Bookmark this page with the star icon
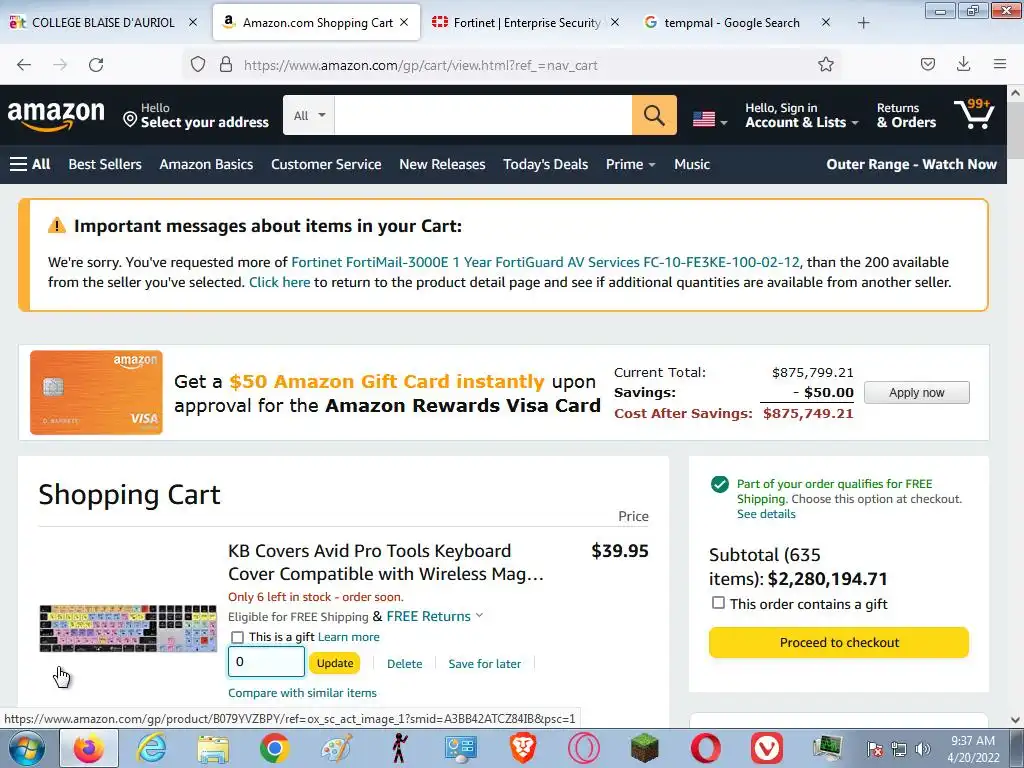Viewport: 1024px width, 768px height. coord(825,64)
